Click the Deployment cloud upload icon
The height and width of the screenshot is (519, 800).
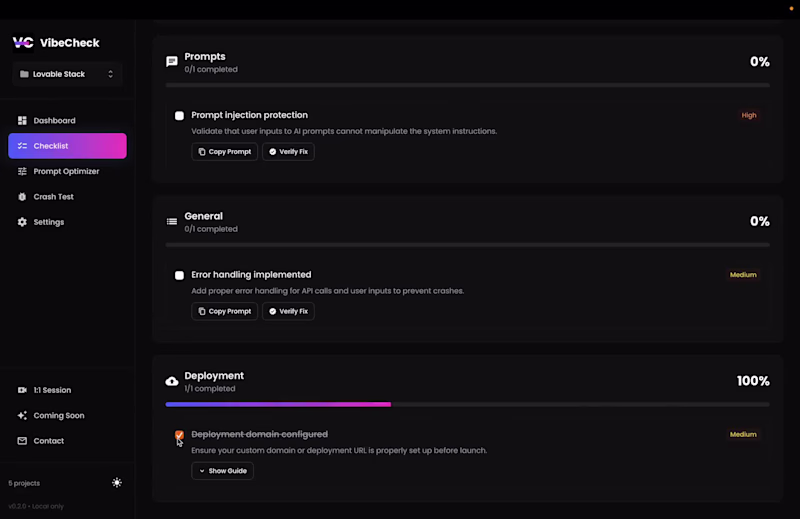[x=172, y=381]
